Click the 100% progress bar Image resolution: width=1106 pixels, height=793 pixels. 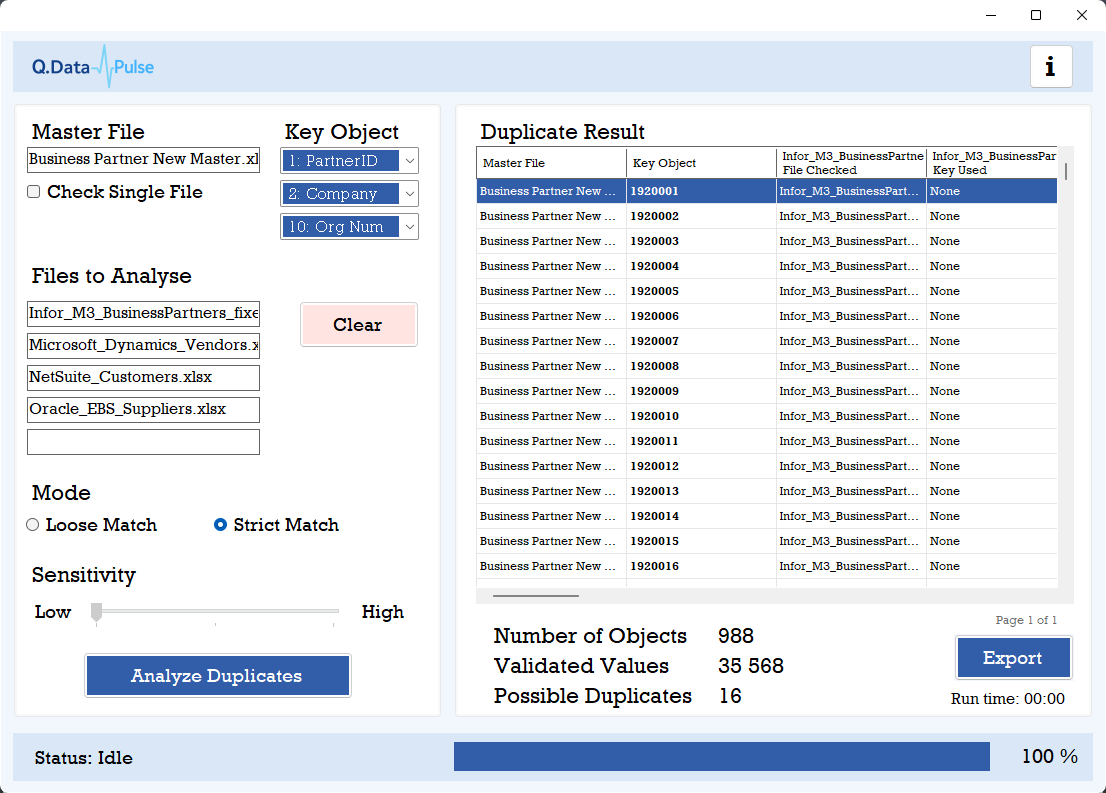click(x=722, y=756)
